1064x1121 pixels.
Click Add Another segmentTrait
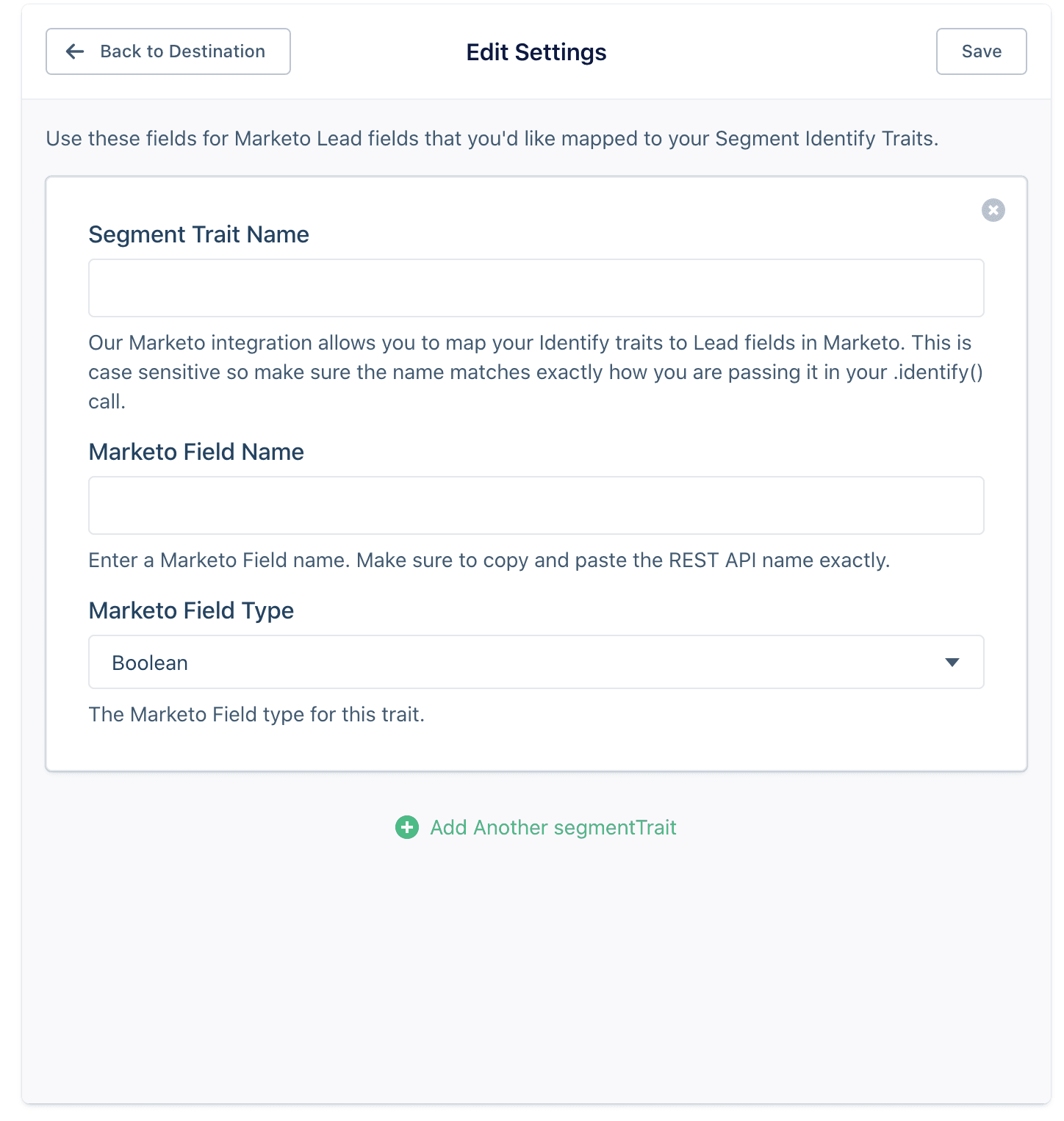[x=553, y=827]
